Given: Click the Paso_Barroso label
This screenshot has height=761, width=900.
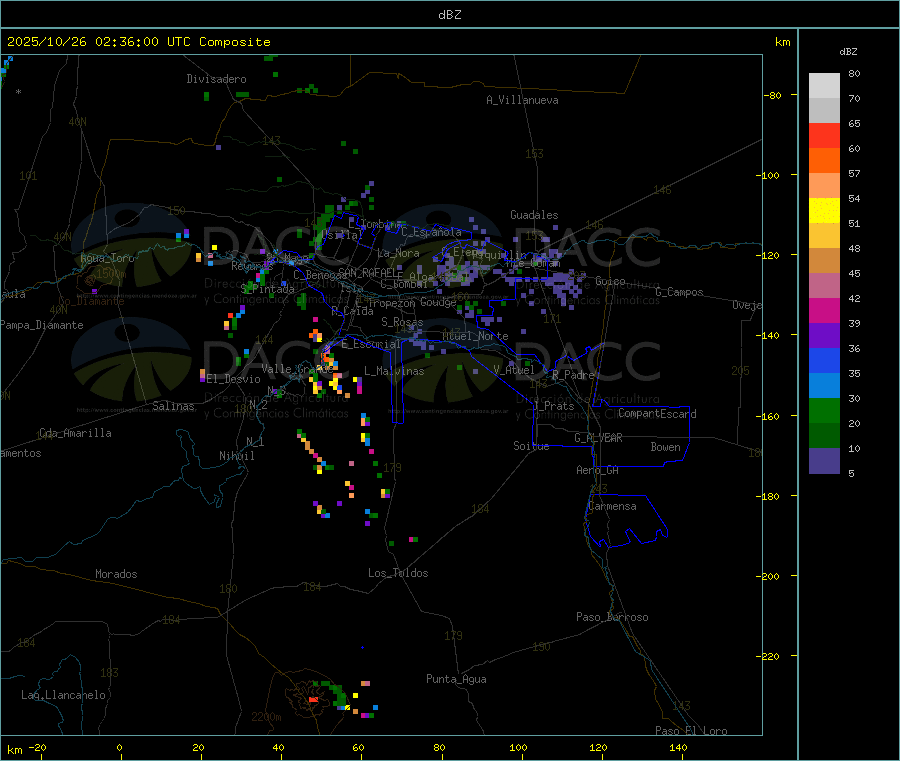Looking at the screenshot, I should 612,617.
